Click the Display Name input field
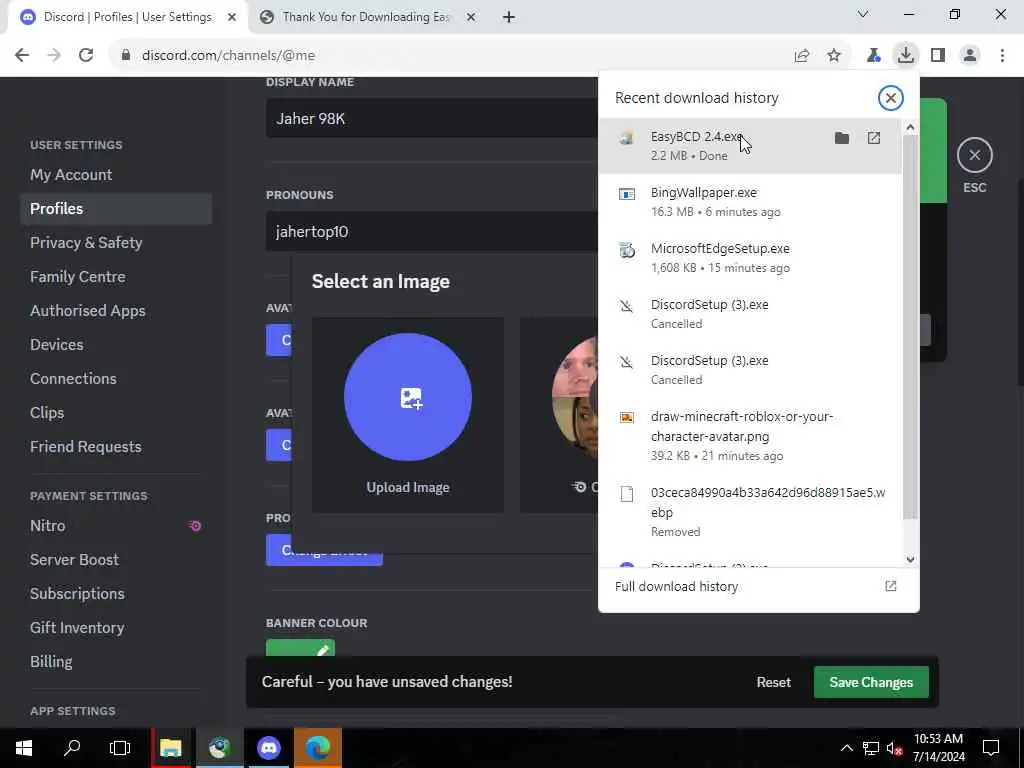 pos(432,118)
